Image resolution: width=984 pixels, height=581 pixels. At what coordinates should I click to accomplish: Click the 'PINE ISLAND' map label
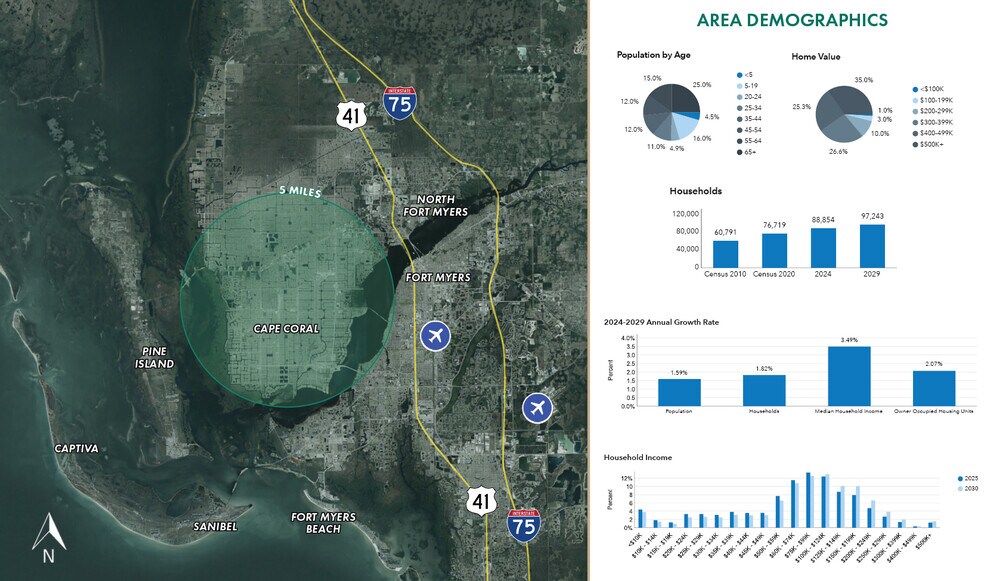(x=154, y=358)
